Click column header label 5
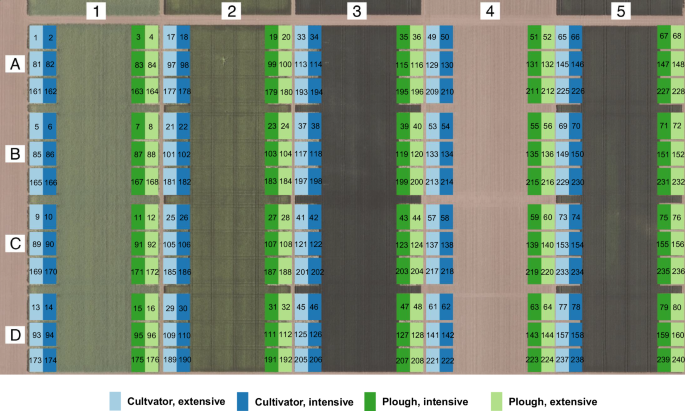 point(621,11)
